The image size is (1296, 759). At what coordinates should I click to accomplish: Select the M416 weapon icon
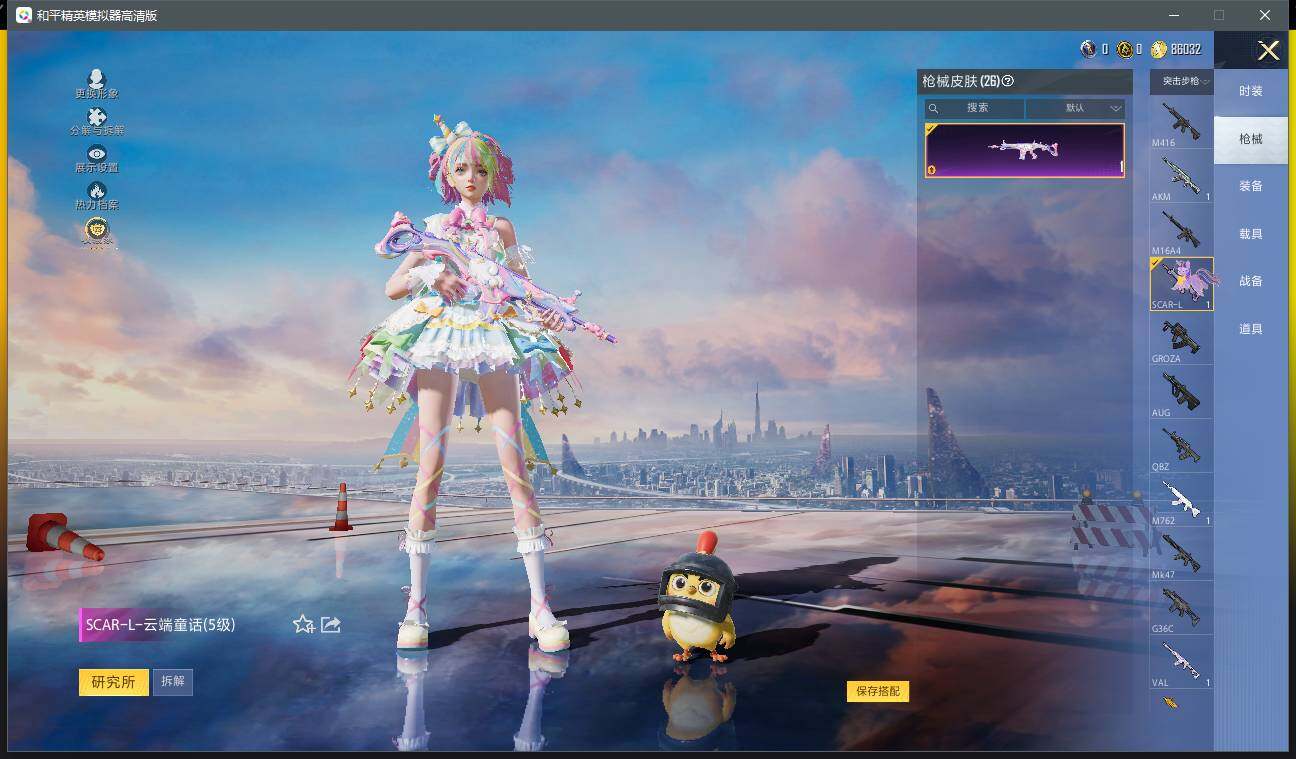coord(1182,122)
